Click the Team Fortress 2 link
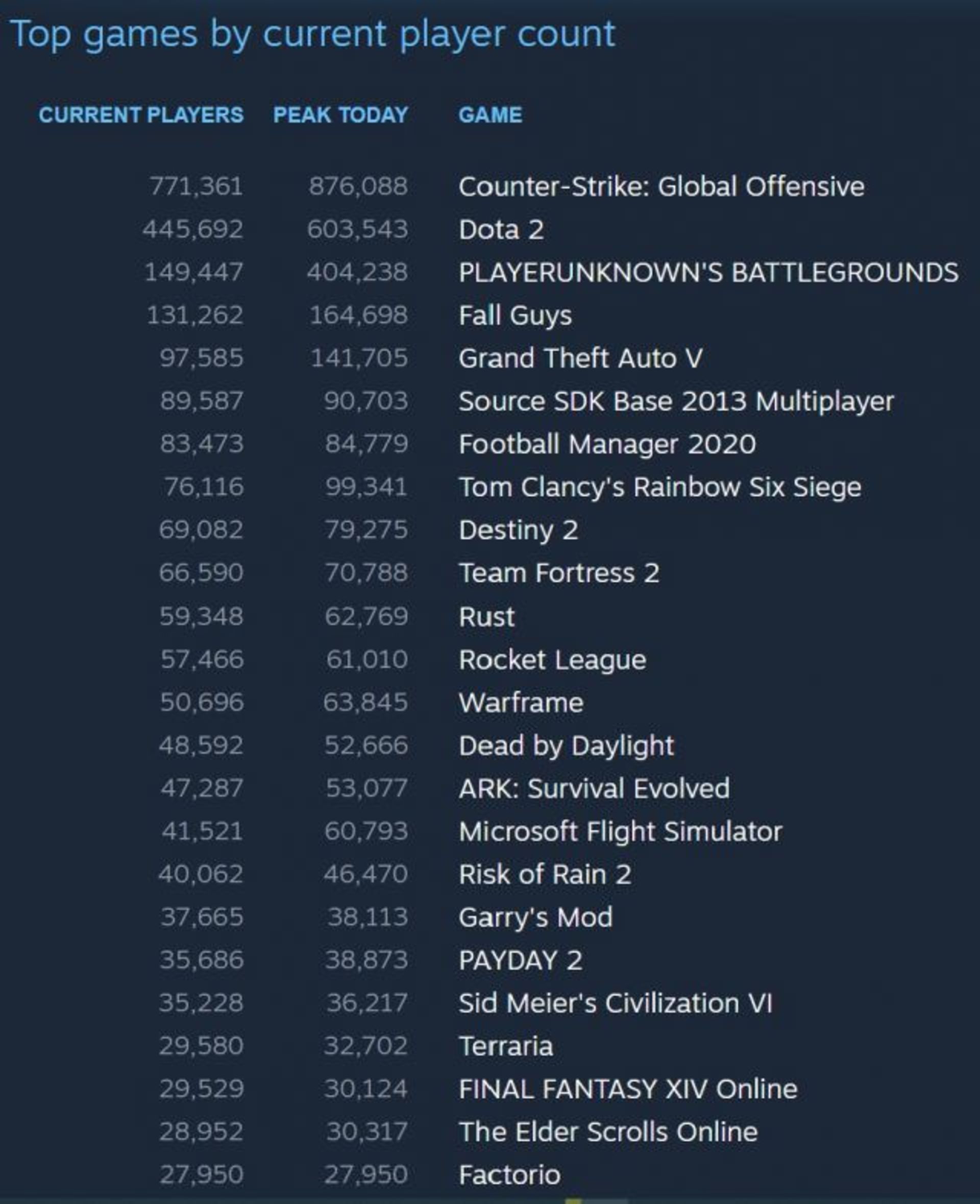The width and height of the screenshot is (980, 1204). pyautogui.click(x=559, y=572)
